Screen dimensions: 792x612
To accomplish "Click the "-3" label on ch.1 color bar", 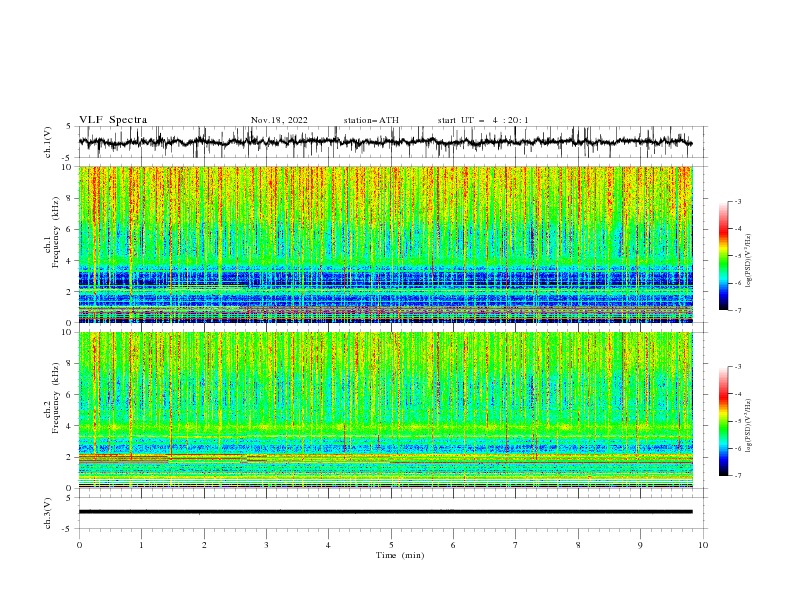I will coord(737,201).
